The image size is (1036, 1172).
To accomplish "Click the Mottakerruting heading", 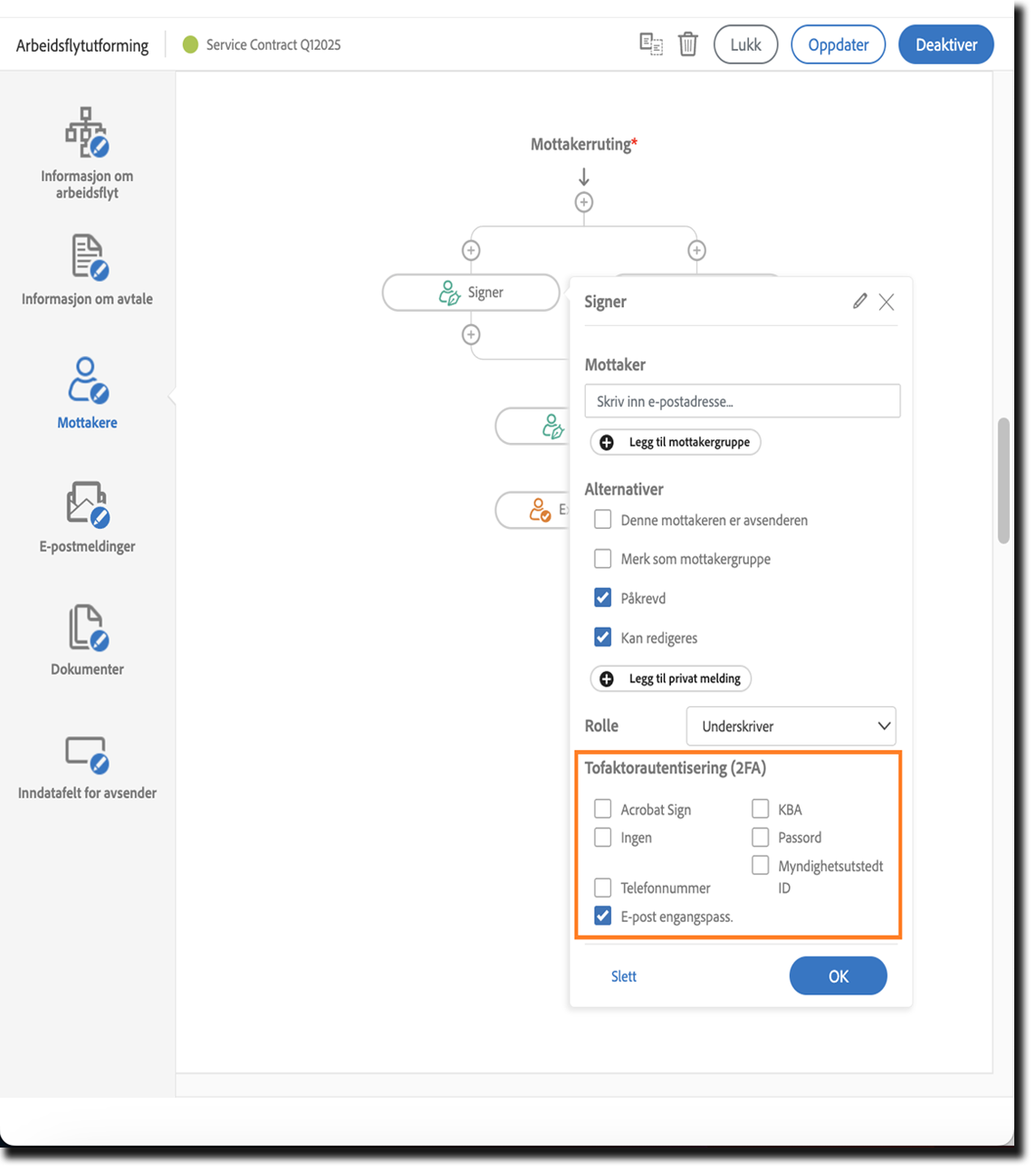I will [584, 144].
